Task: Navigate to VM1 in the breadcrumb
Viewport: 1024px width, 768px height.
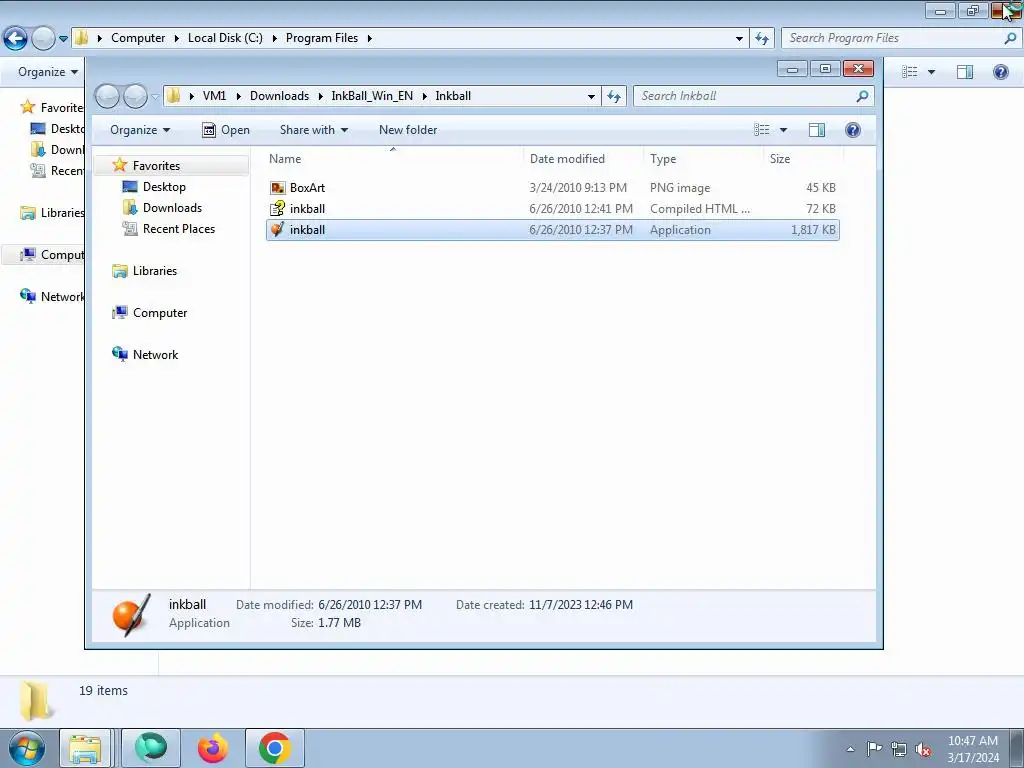Action: [x=214, y=96]
